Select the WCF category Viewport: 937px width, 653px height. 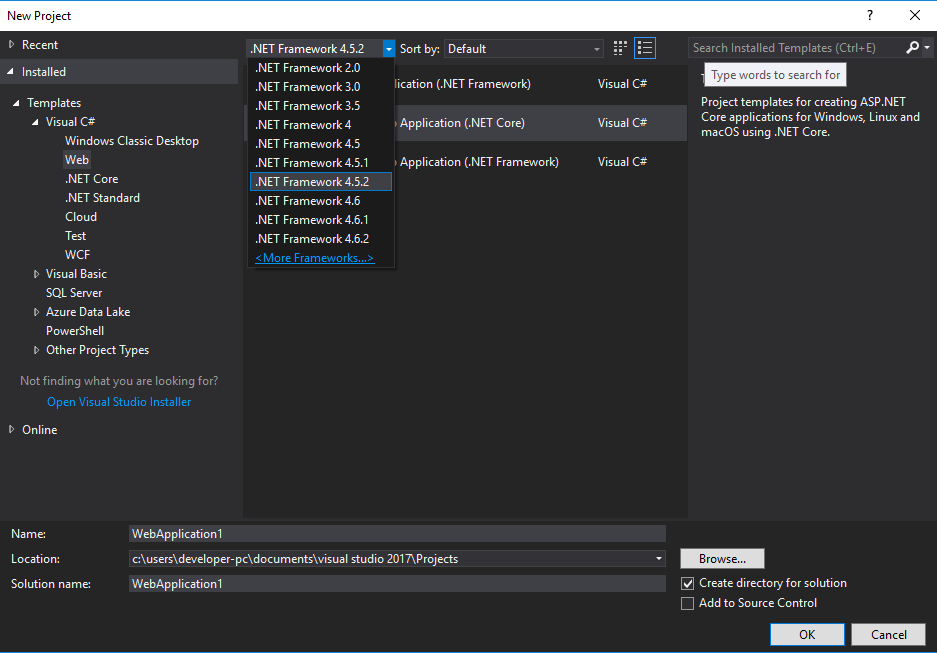[x=77, y=255]
